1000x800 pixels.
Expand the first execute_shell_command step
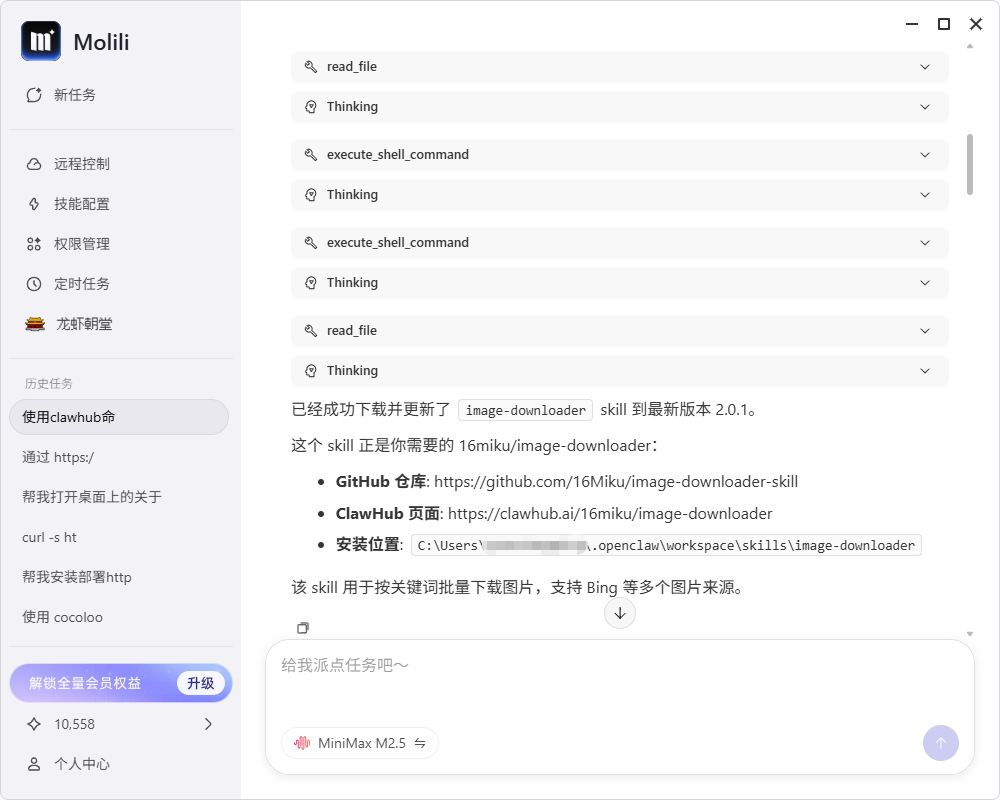coord(619,155)
